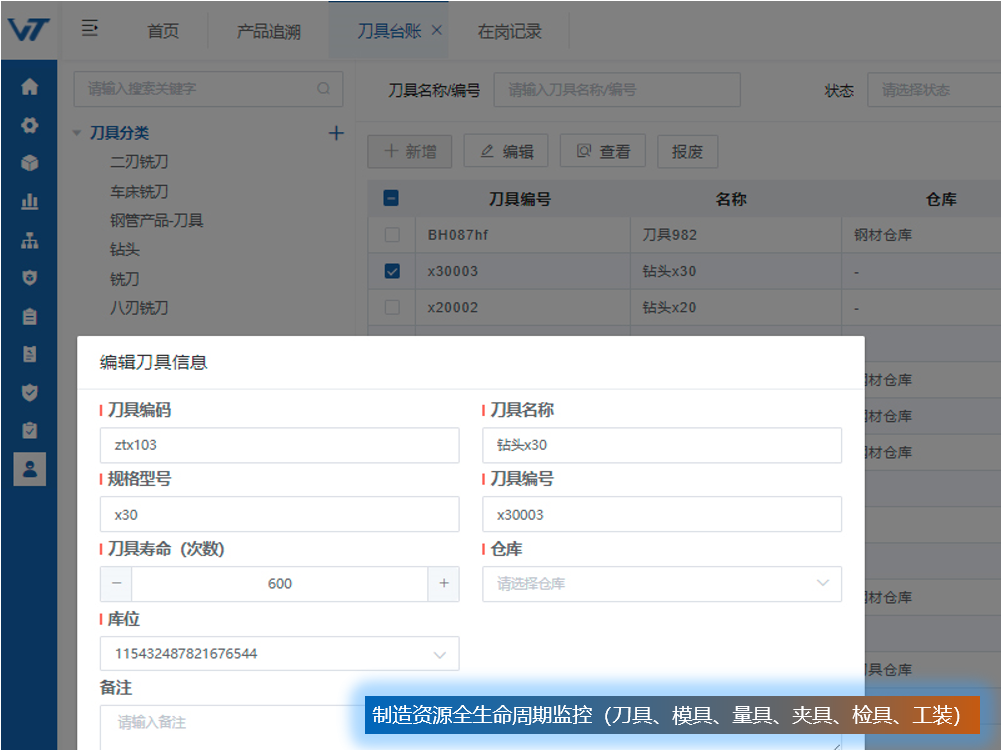Expand the 库位 location dropdown
The width and height of the screenshot is (1001, 750).
(x=279, y=654)
